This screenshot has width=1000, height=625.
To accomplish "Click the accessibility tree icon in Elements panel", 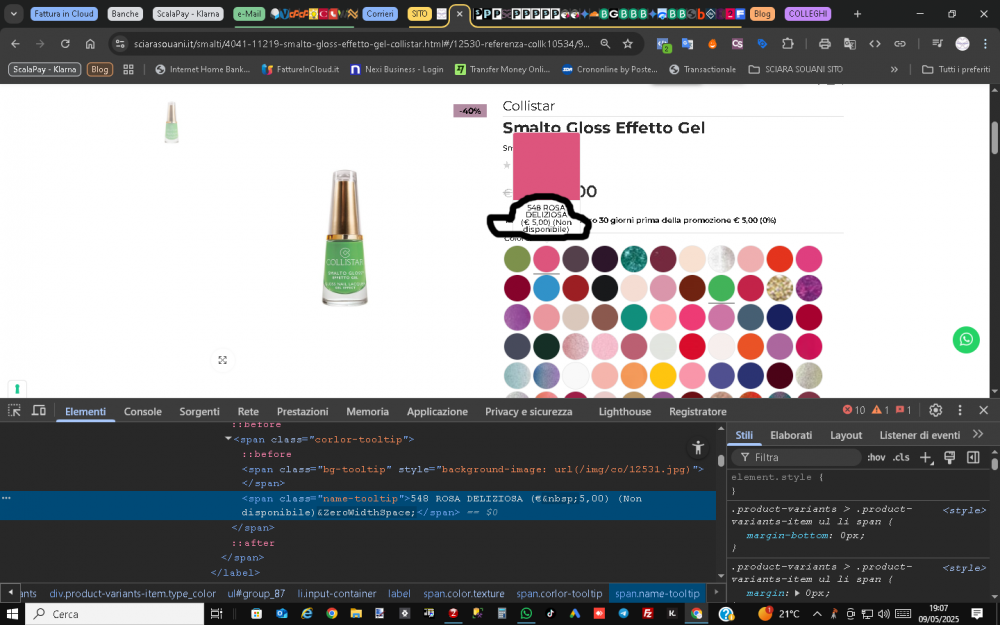I will (698, 448).
